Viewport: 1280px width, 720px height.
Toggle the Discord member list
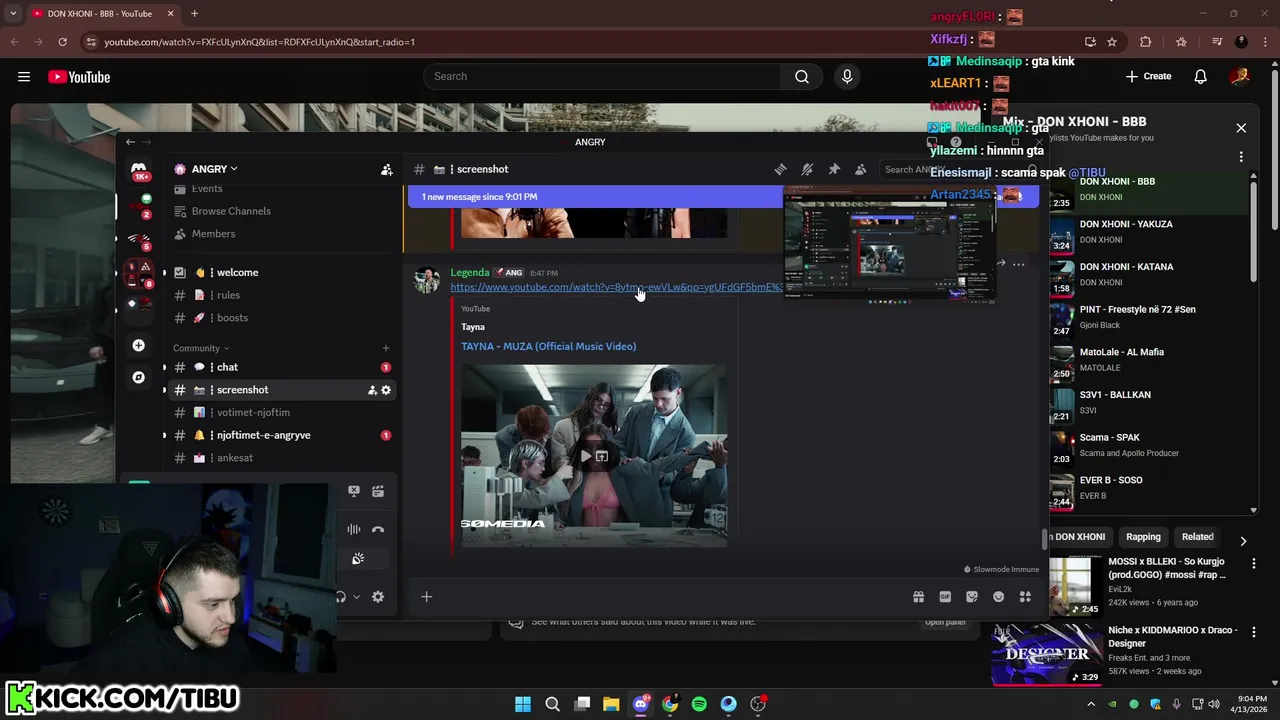pos(860,169)
